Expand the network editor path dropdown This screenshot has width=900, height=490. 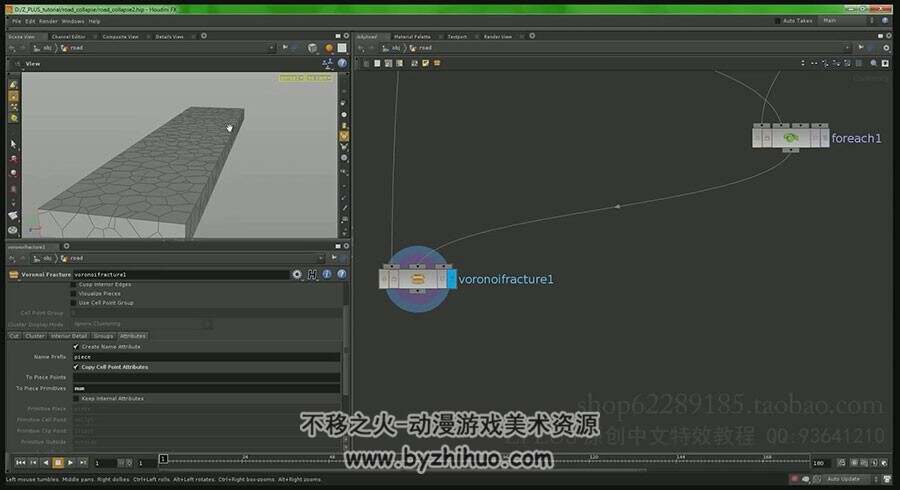[x=847, y=48]
